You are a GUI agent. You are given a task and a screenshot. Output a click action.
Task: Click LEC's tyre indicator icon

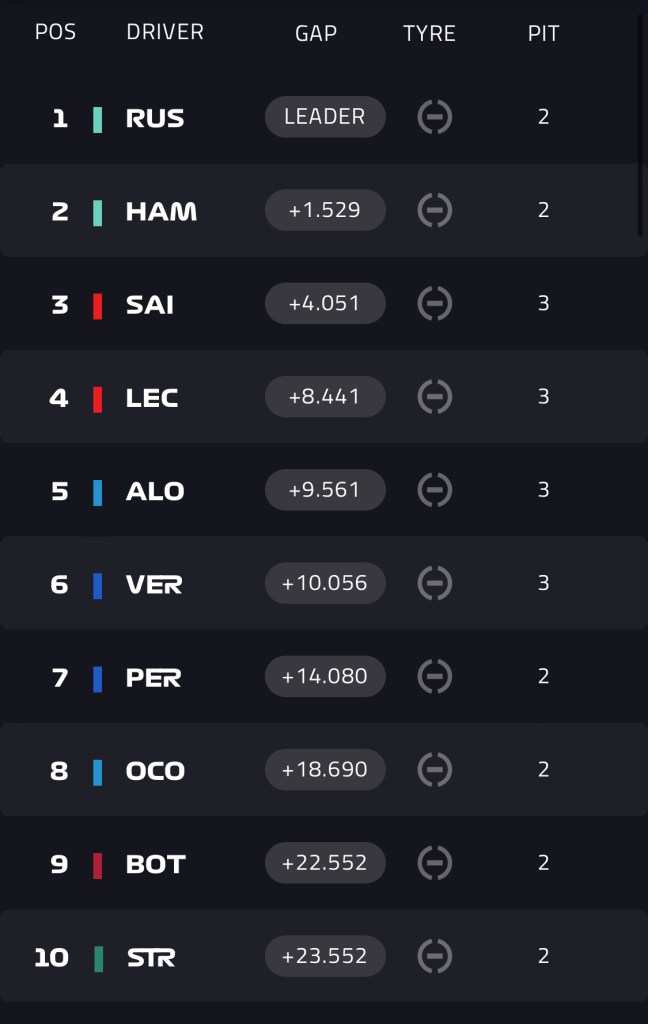click(434, 396)
